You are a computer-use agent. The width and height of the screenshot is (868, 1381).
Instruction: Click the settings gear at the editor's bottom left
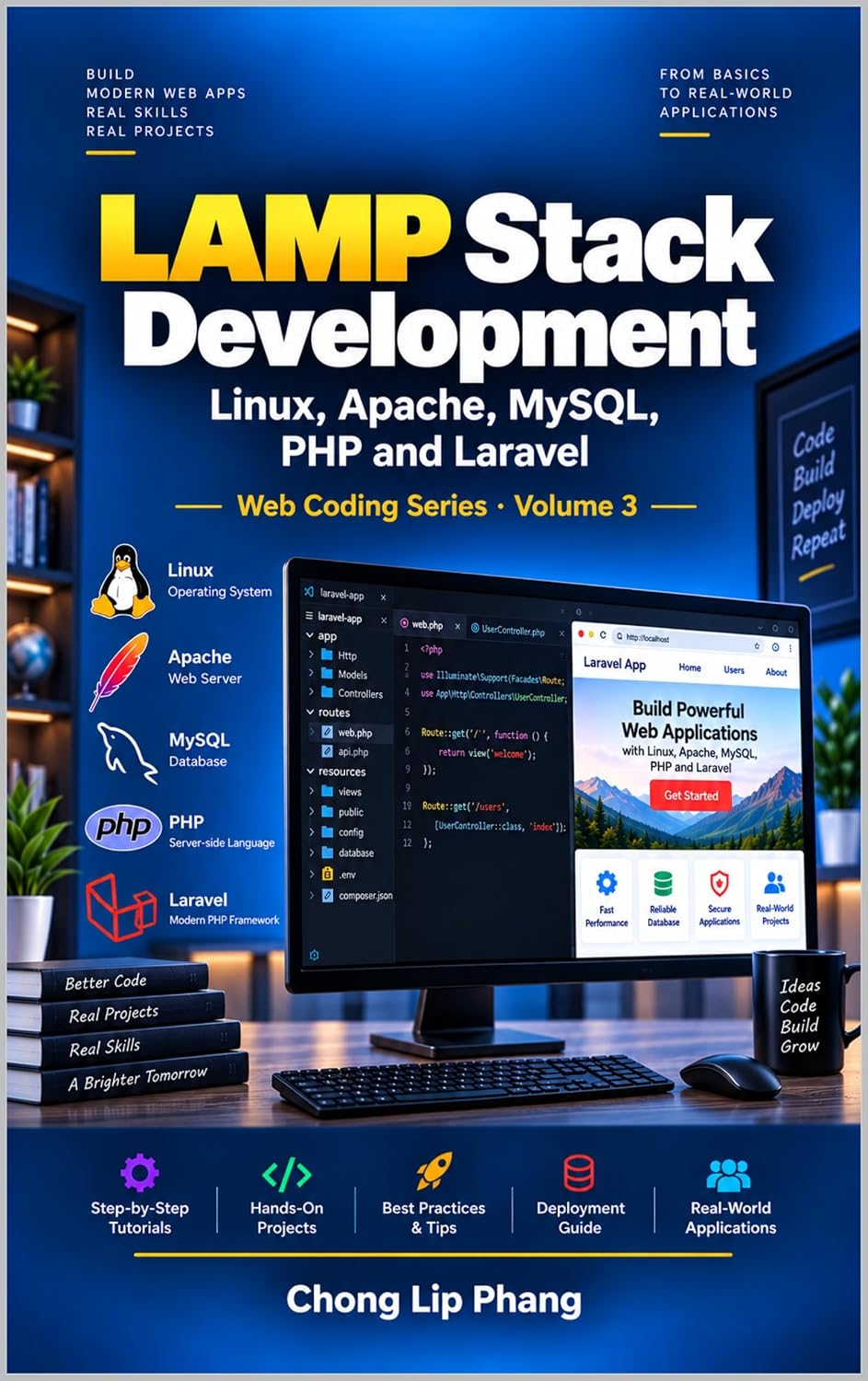pos(314,955)
